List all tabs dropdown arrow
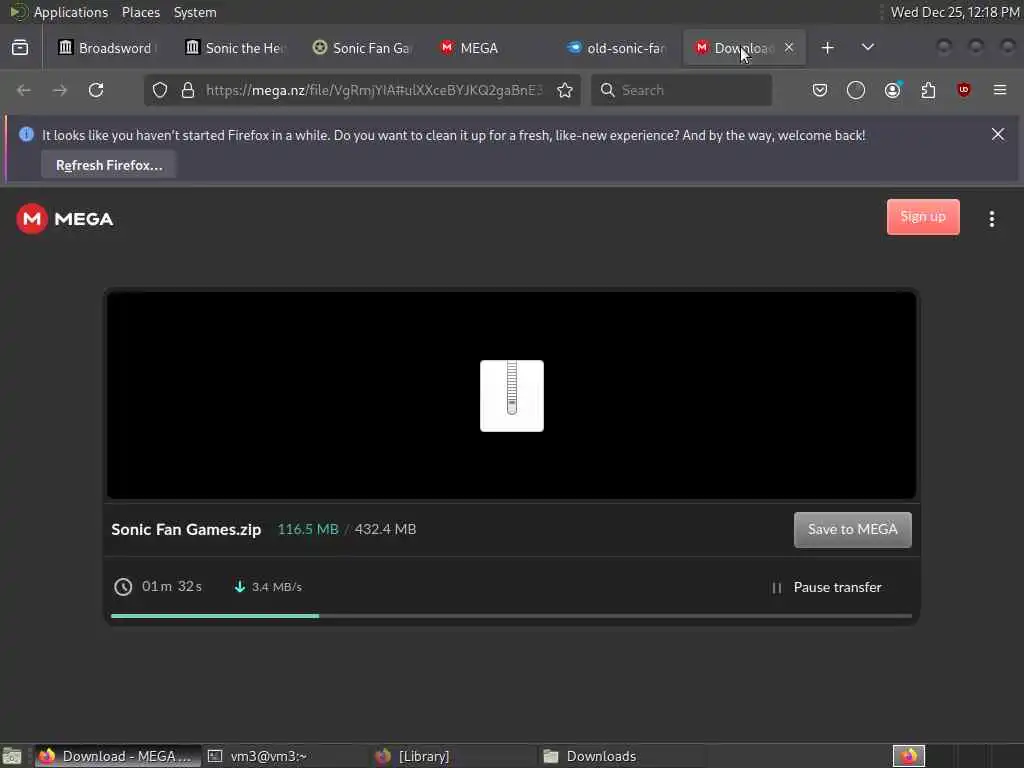 point(867,47)
